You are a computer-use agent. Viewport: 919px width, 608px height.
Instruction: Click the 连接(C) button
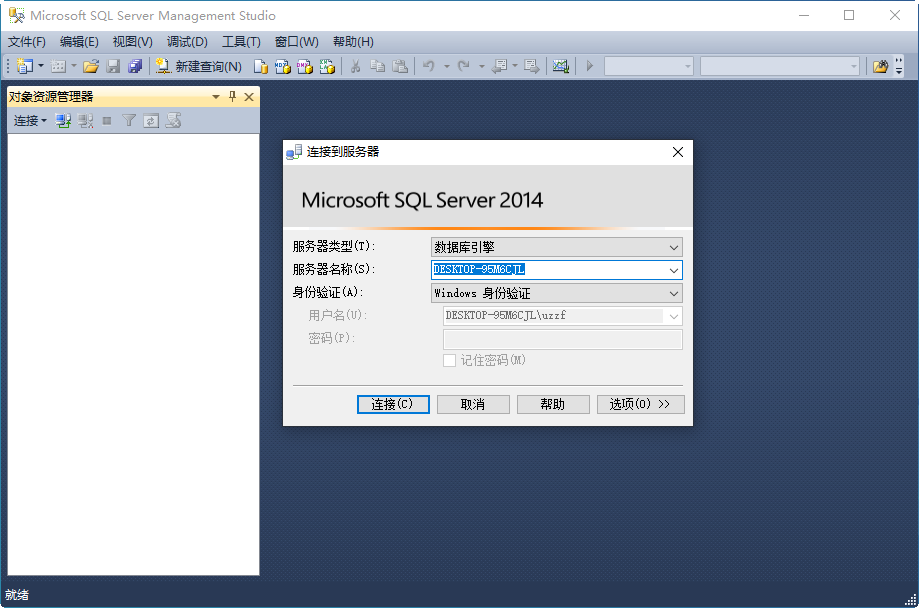pyautogui.click(x=393, y=404)
